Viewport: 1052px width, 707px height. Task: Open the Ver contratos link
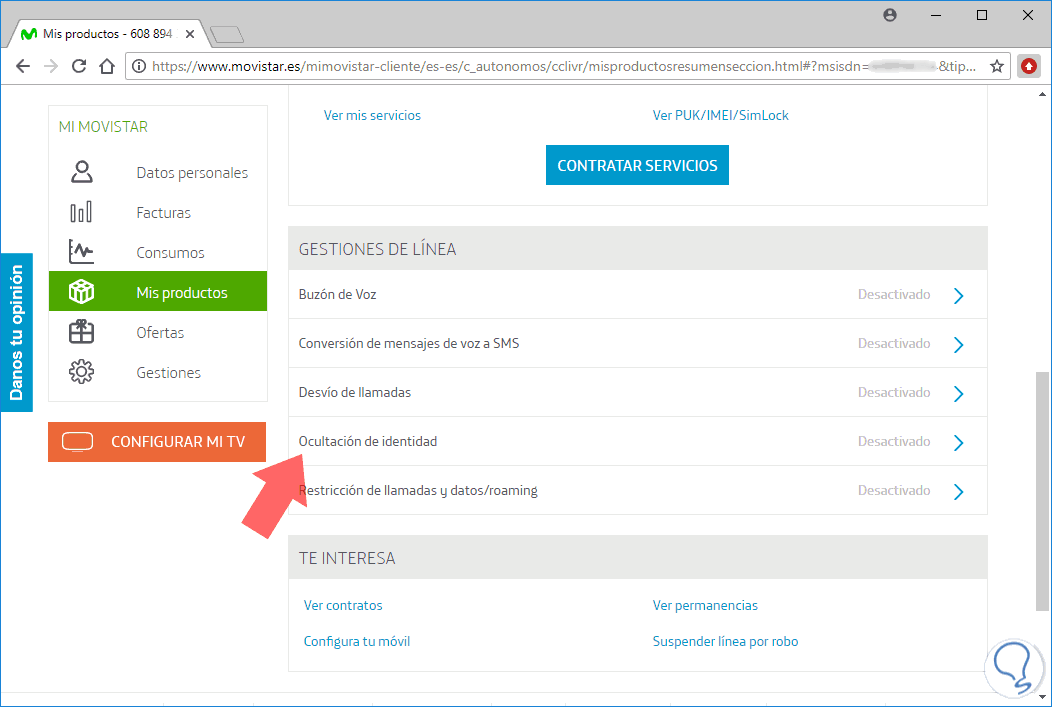click(x=343, y=605)
